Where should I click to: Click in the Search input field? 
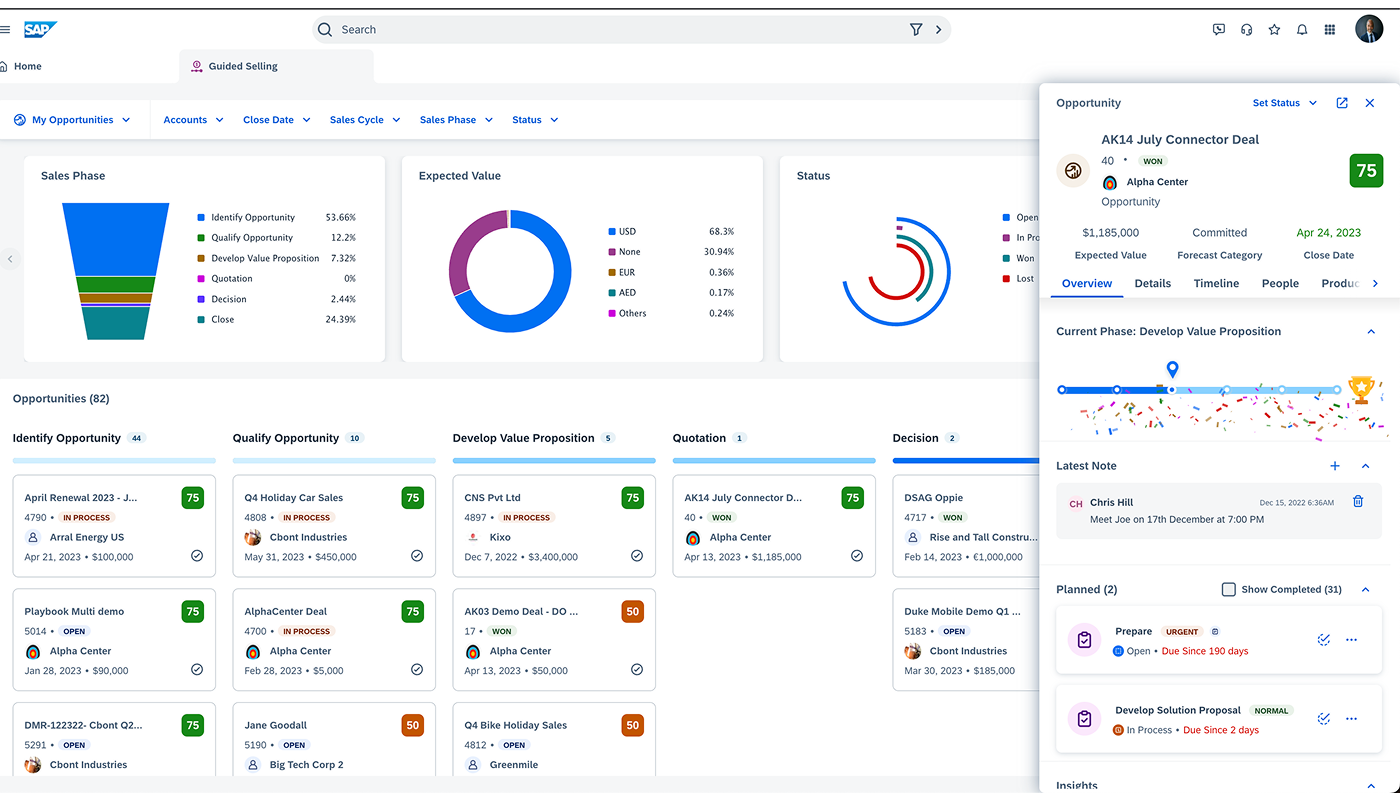tap(600, 30)
